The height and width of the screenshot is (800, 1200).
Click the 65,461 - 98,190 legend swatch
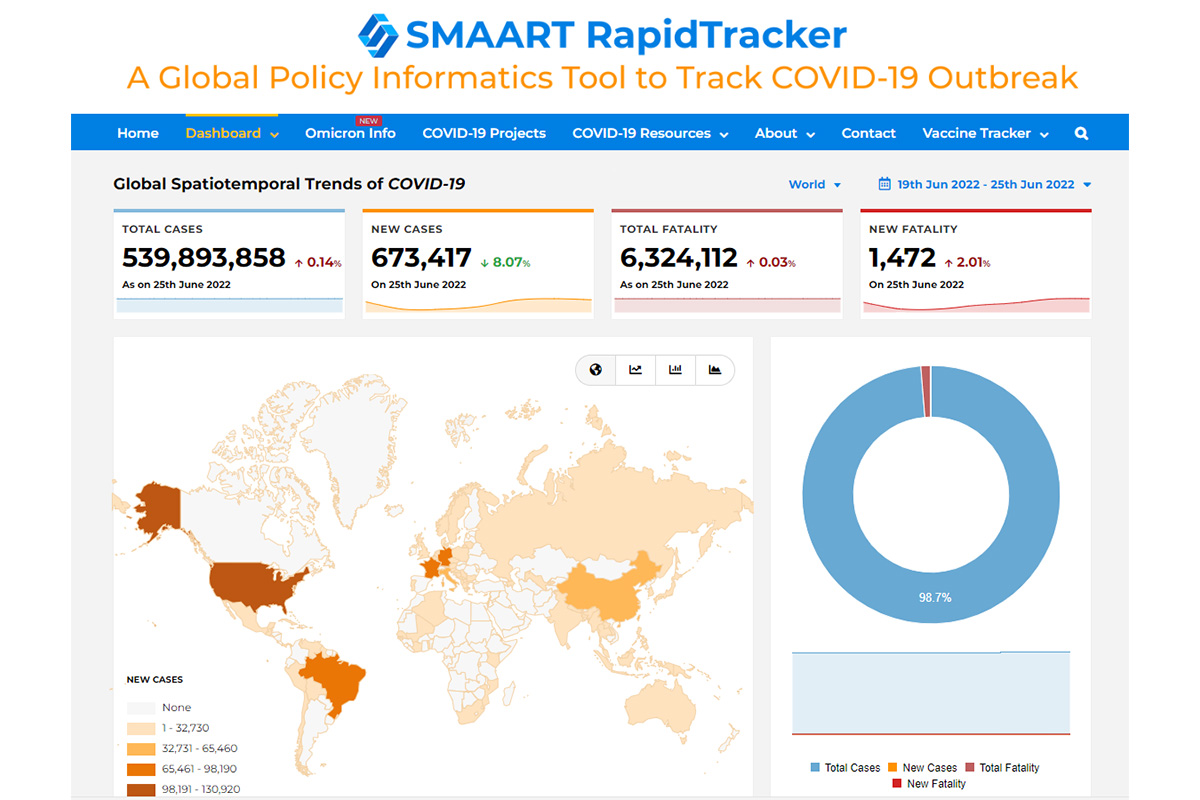(x=140, y=769)
